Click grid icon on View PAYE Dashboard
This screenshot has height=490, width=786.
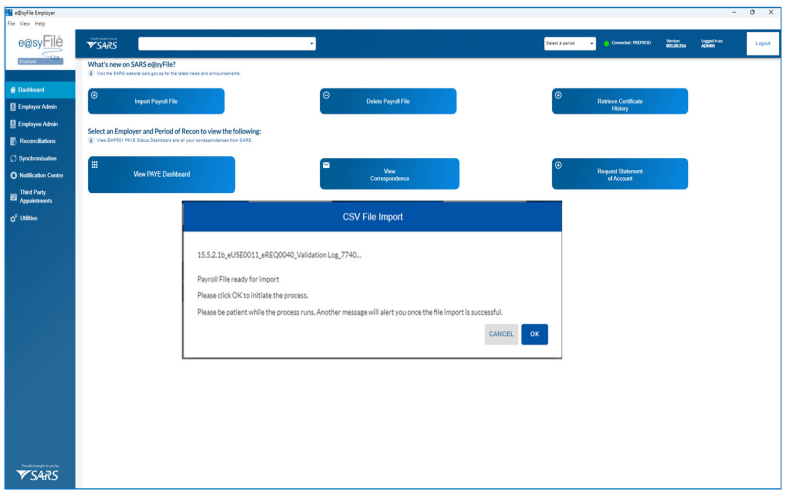(x=95, y=165)
